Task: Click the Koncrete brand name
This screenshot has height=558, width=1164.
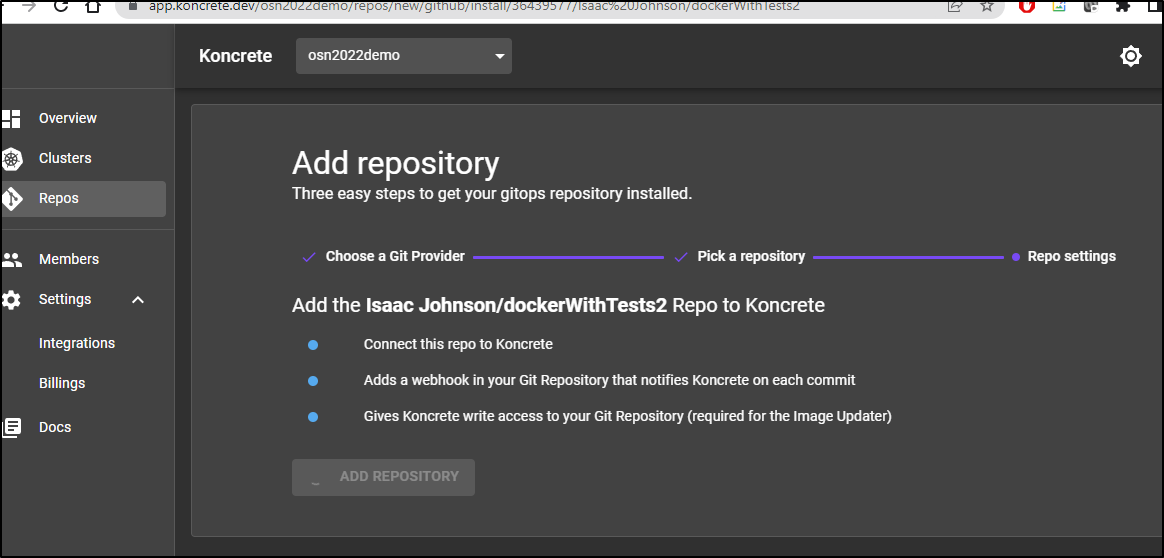Action: coord(235,56)
